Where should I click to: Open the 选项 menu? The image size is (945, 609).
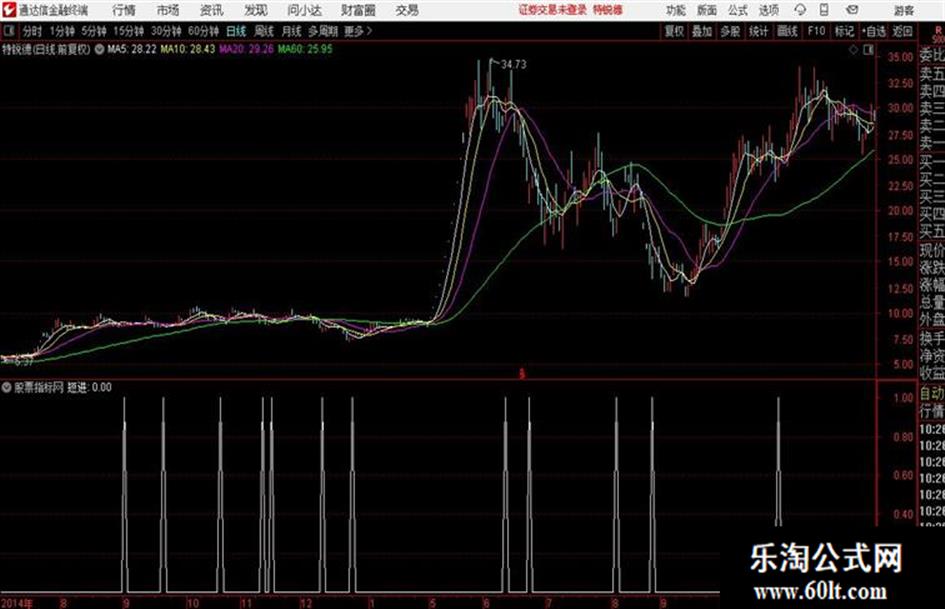click(768, 10)
